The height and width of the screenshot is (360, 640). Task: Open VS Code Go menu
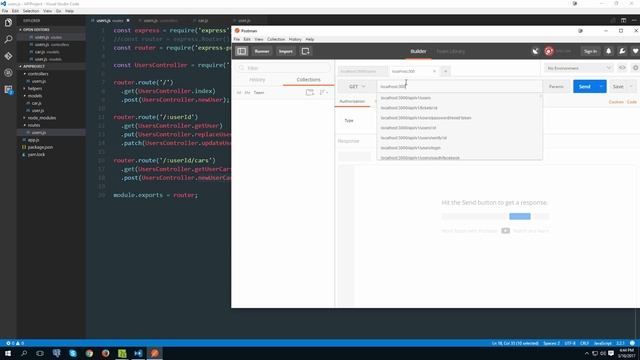(x=58, y=11)
